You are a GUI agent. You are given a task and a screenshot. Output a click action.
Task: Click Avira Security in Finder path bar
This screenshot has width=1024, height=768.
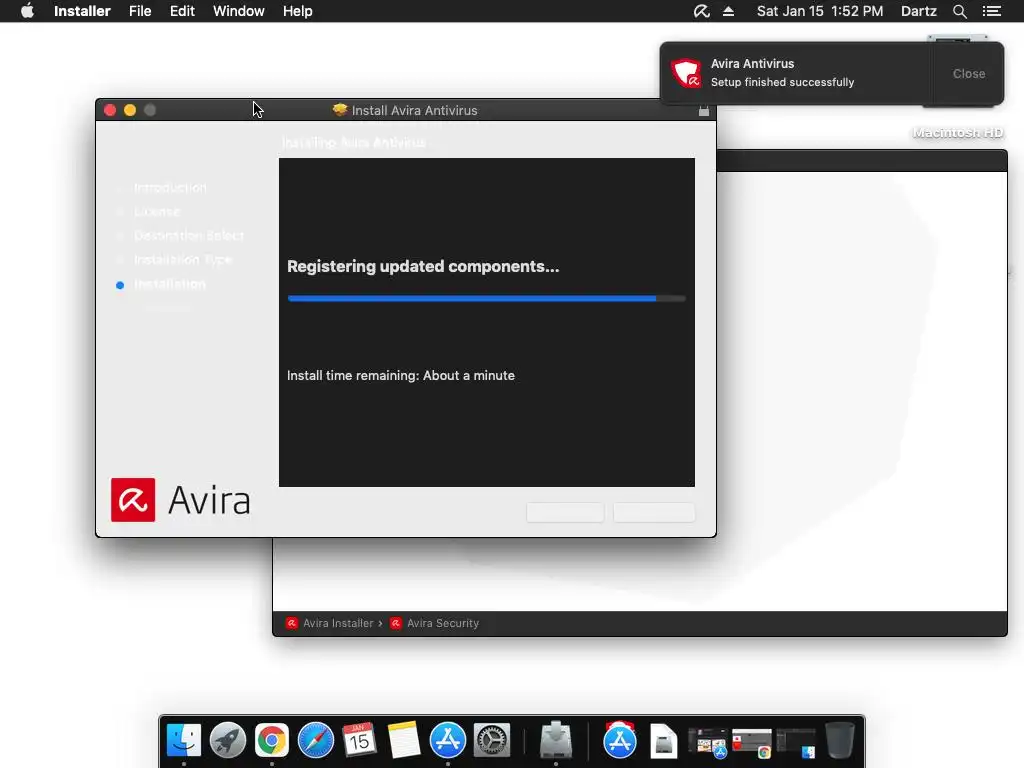click(434, 623)
